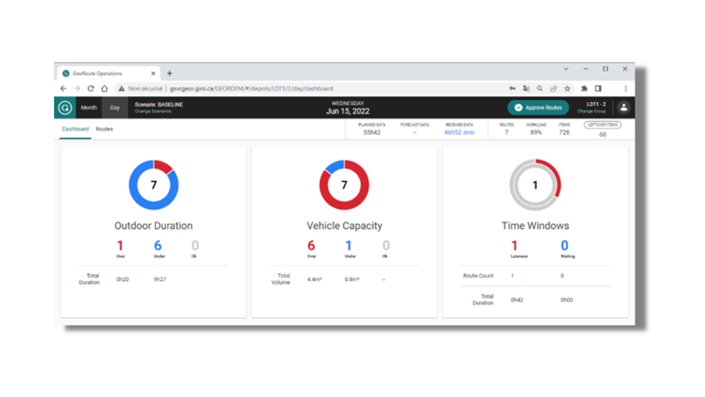Image resolution: width=705 pixels, height=397 pixels.
Task: Click the browser back arrow
Action: tap(63, 89)
